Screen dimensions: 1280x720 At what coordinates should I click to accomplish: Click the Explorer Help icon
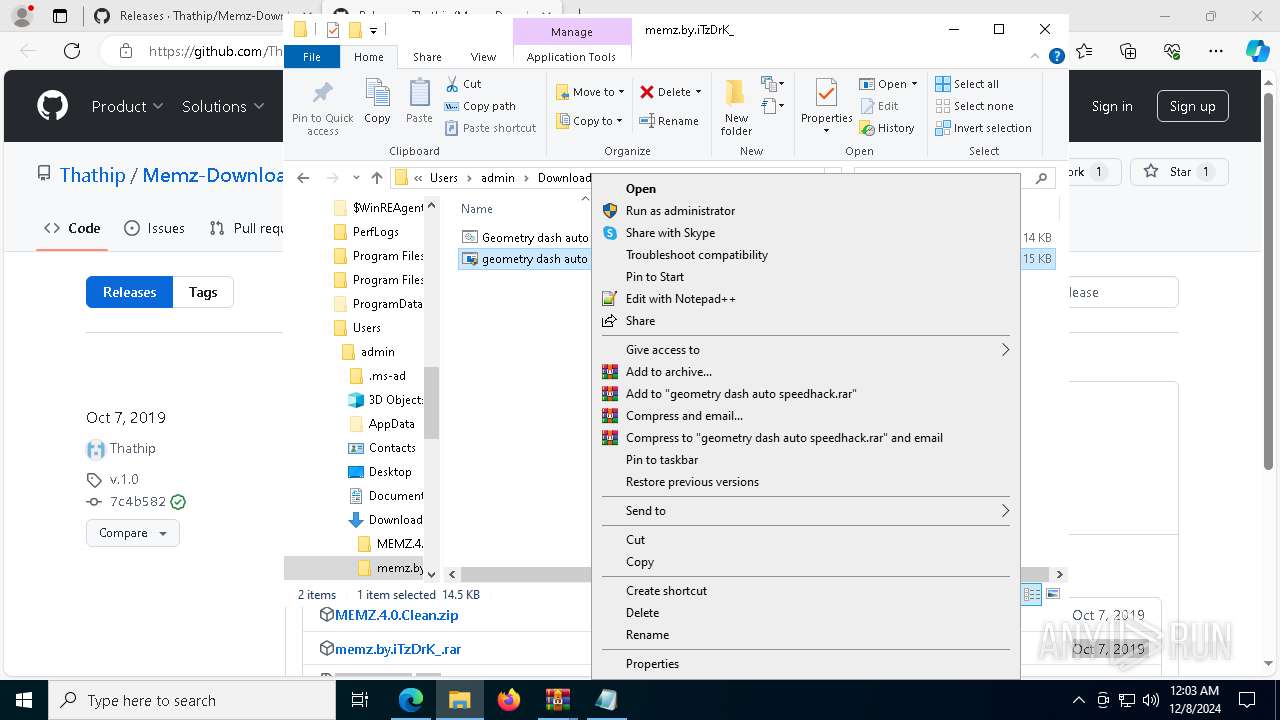click(1056, 57)
